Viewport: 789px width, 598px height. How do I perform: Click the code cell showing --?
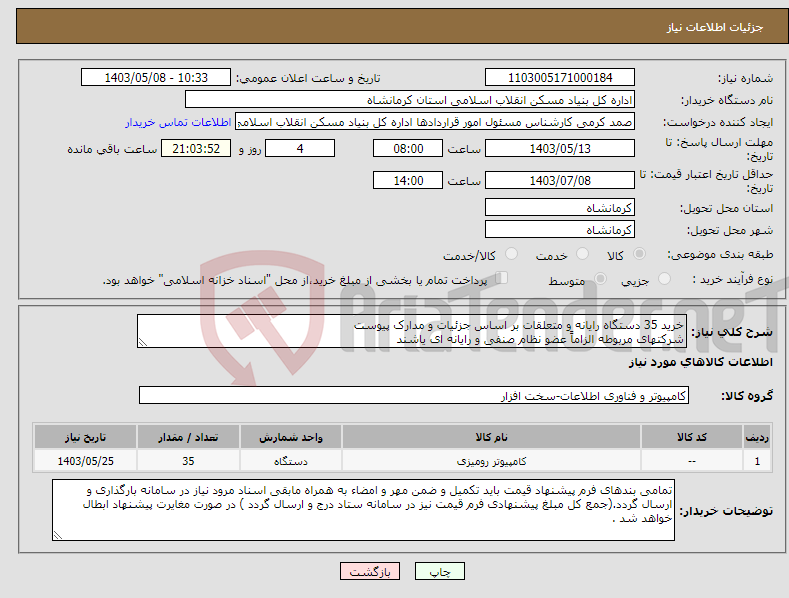click(x=692, y=461)
